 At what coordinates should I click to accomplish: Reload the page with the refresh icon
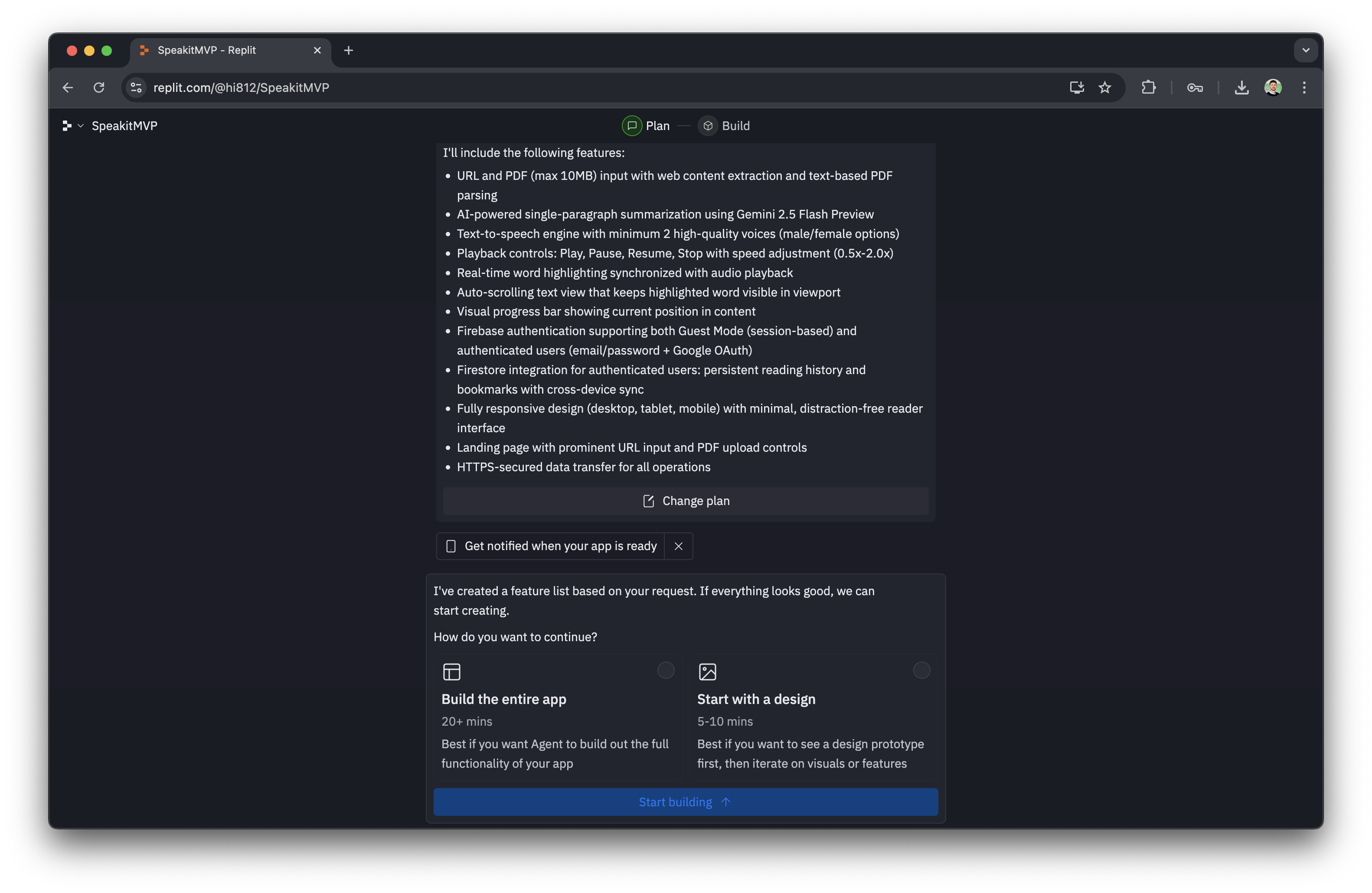[99, 88]
